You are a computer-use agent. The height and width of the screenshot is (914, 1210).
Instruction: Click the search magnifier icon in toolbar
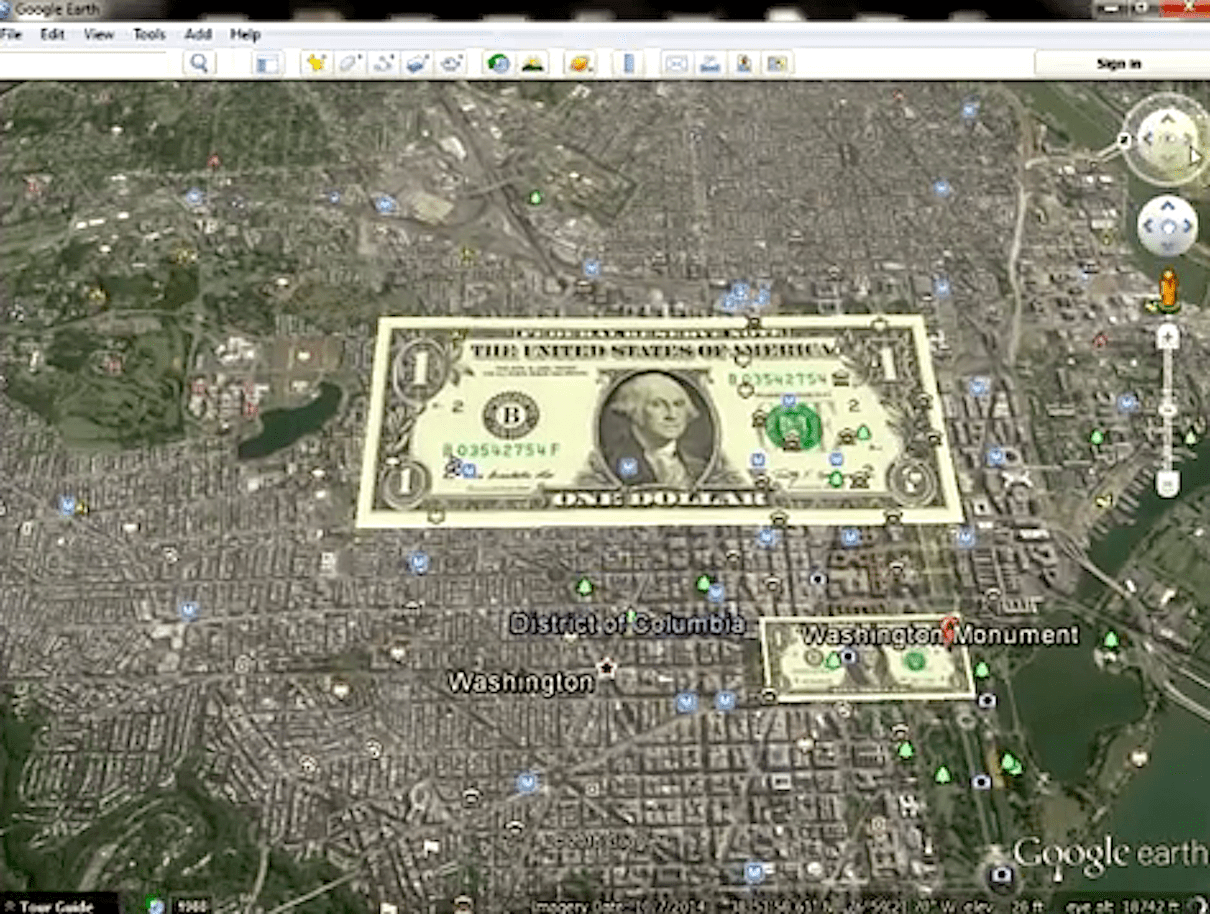(199, 63)
